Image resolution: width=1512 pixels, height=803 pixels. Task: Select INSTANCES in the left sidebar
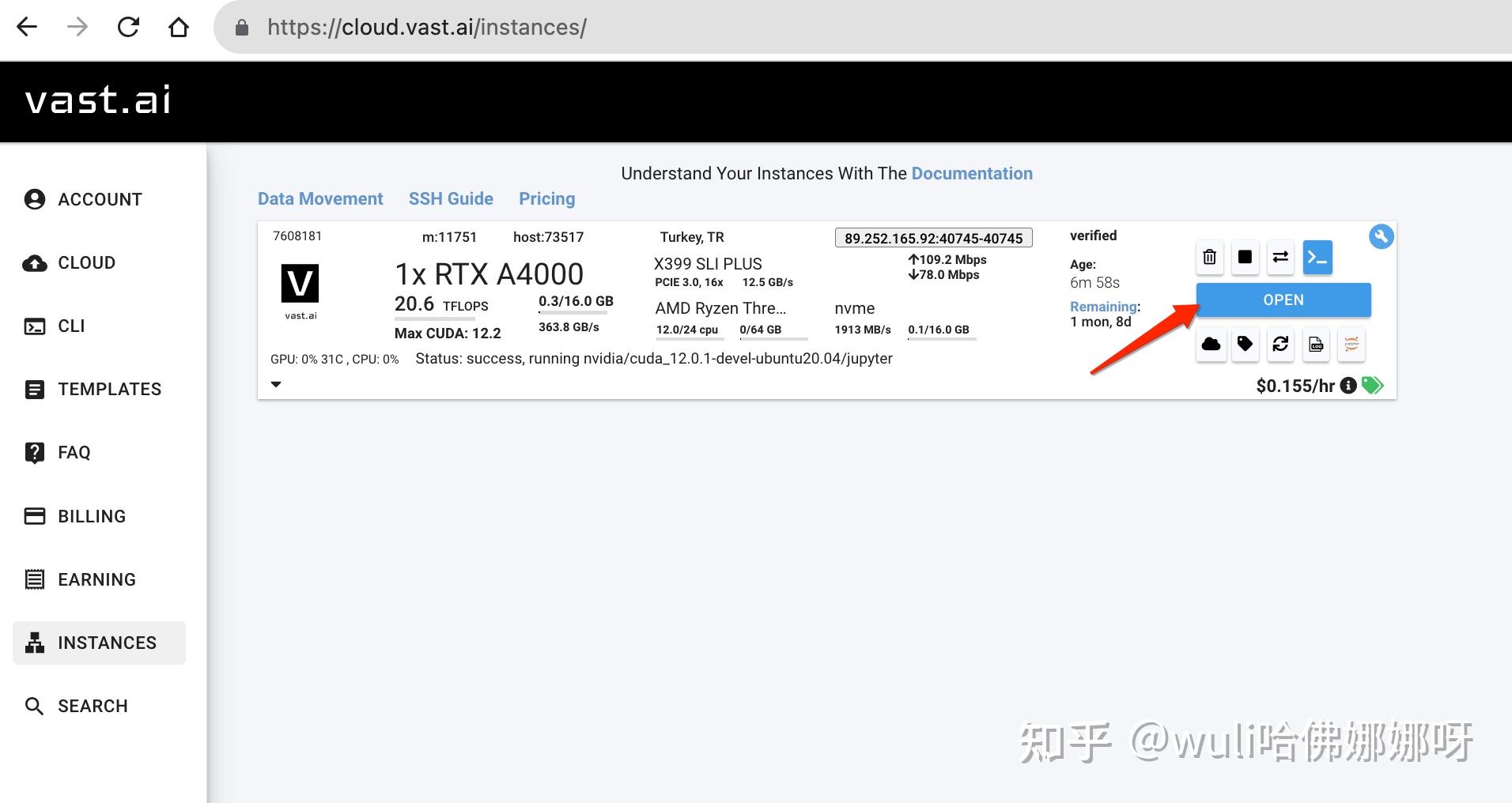107,643
